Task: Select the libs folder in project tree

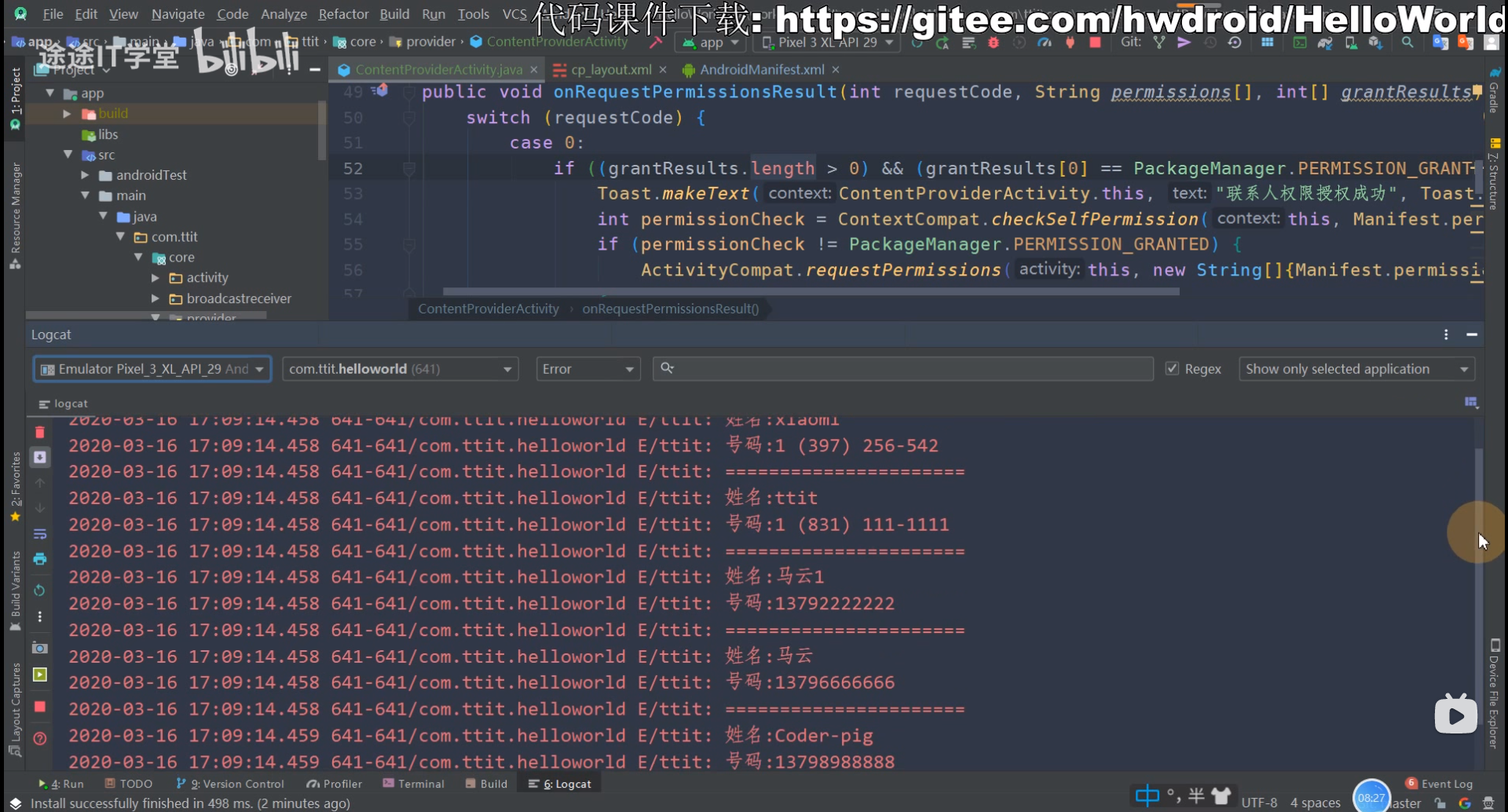Action: (101, 134)
